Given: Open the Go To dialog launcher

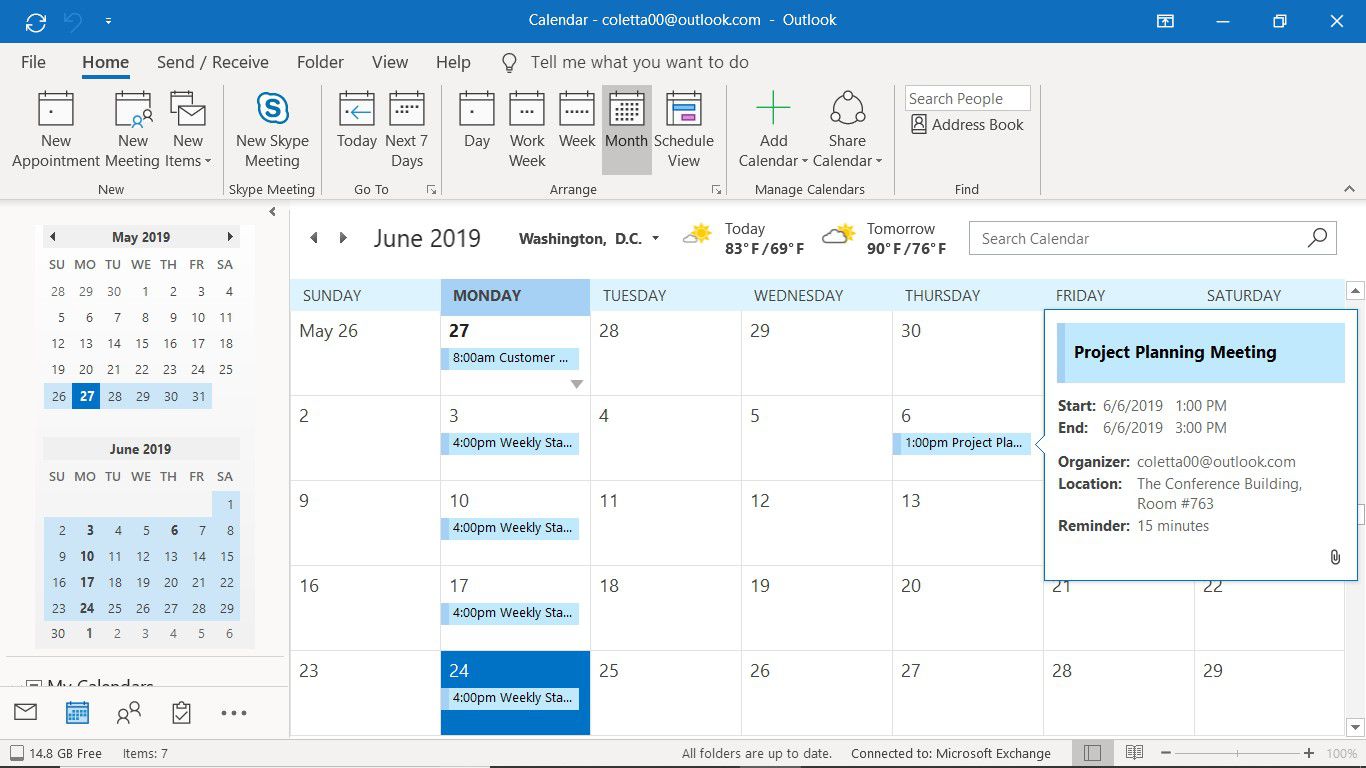Looking at the screenshot, I should point(431,189).
